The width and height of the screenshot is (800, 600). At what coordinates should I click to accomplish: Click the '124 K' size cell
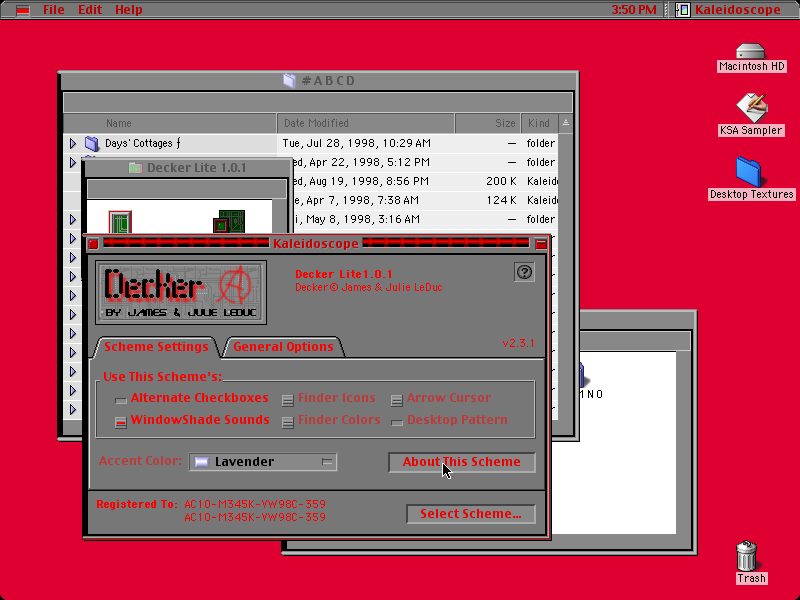click(x=501, y=200)
